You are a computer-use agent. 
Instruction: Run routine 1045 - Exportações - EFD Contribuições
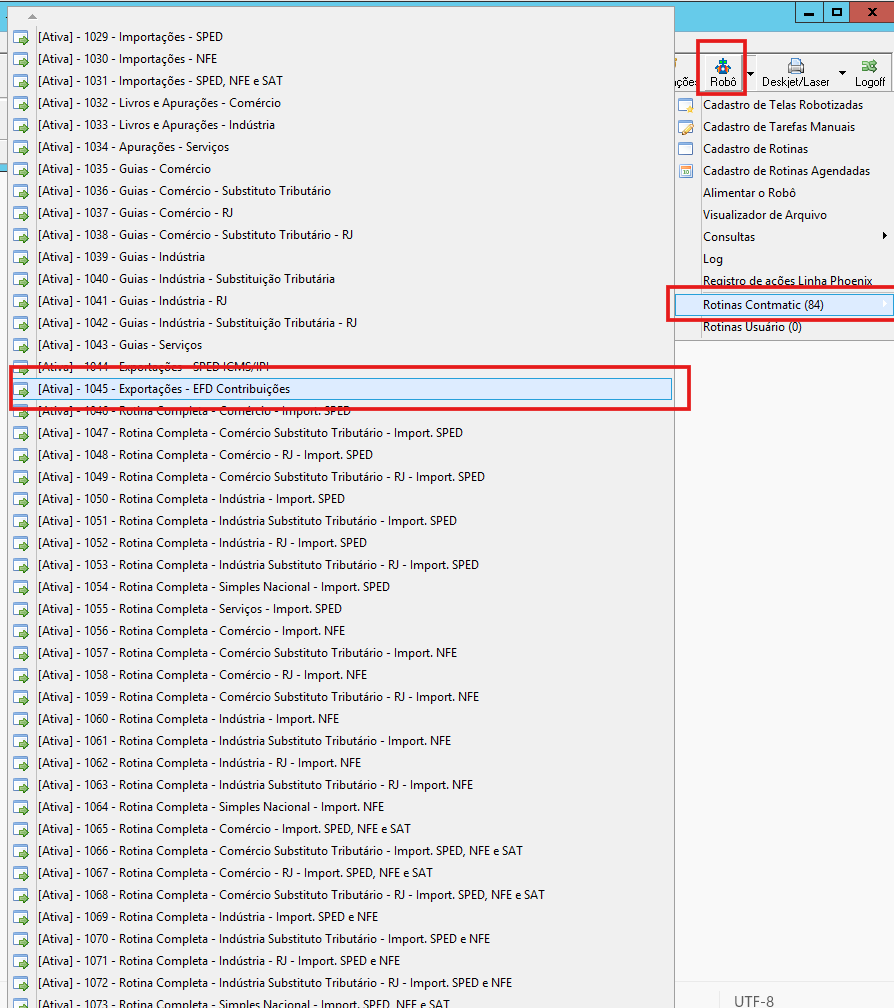pyautogui.click(x=342, y=389)
